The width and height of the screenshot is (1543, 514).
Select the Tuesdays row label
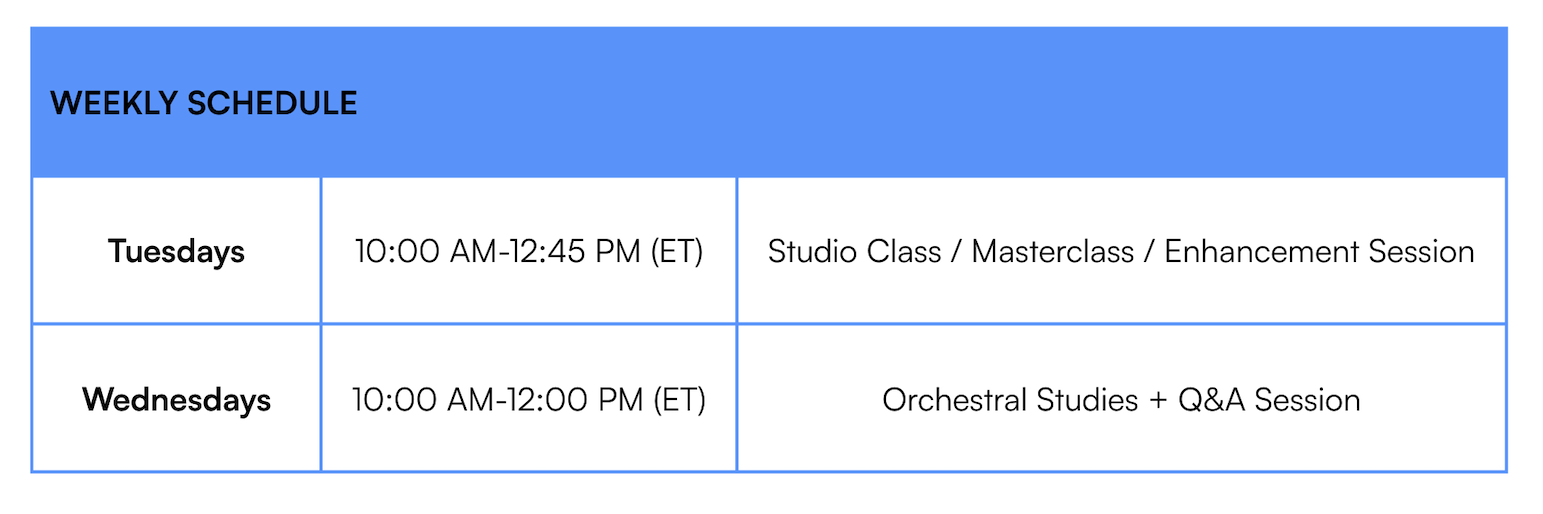(176, 251)
